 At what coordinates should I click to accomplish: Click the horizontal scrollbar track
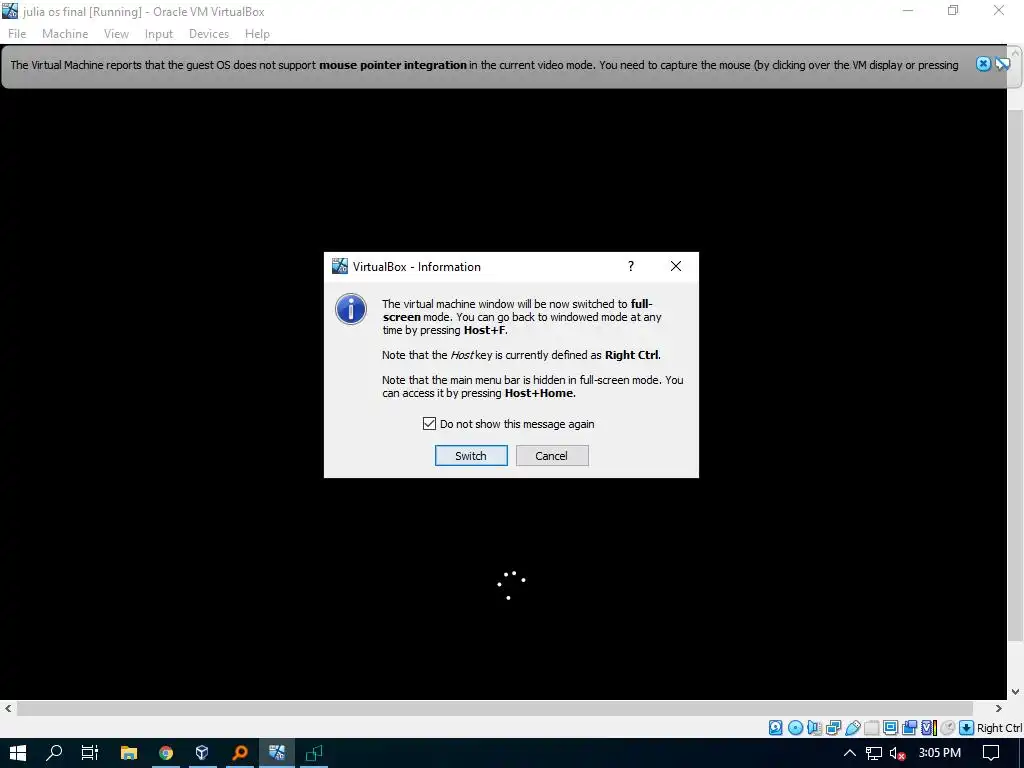494,709
